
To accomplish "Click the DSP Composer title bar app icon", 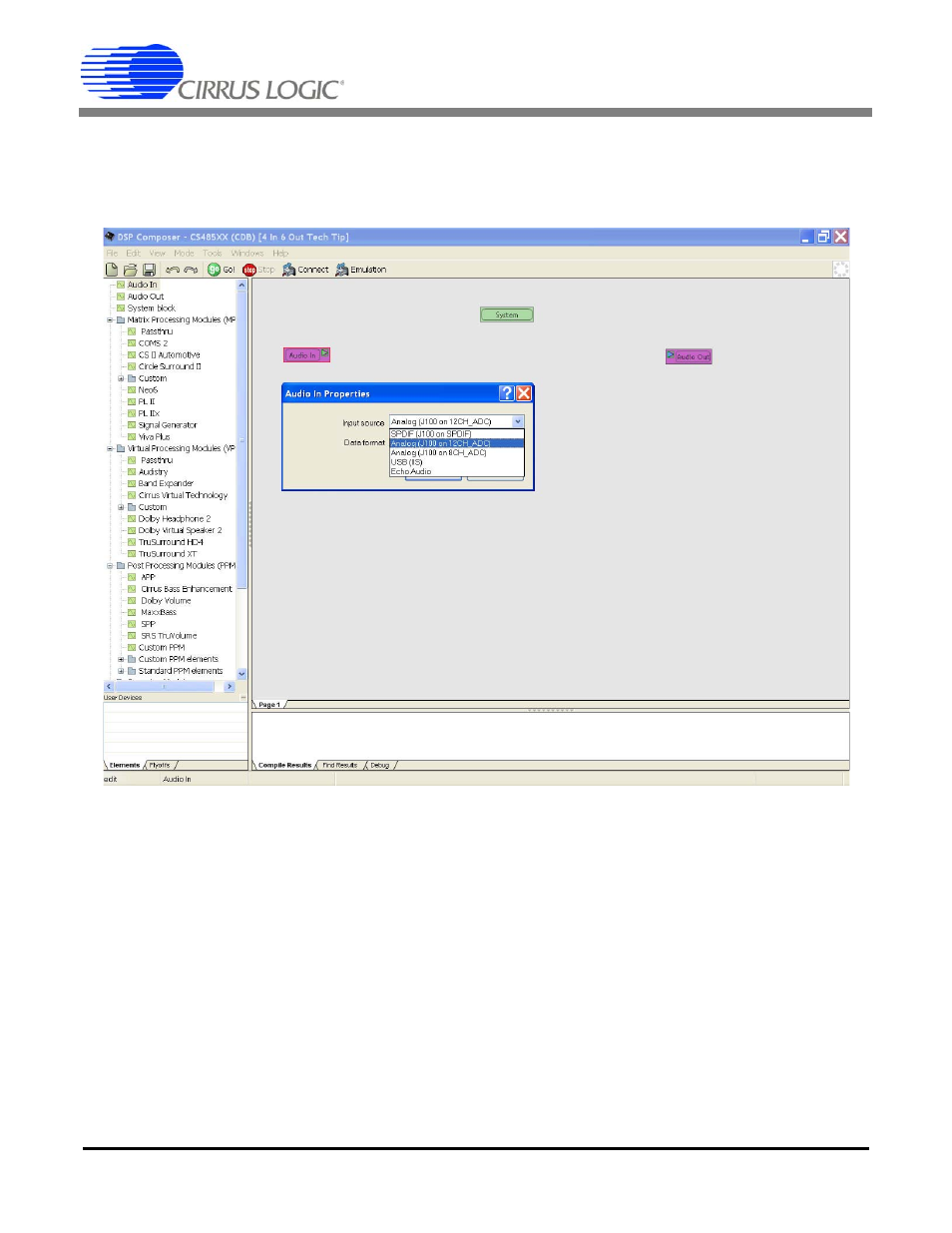I will coord(110,237).
